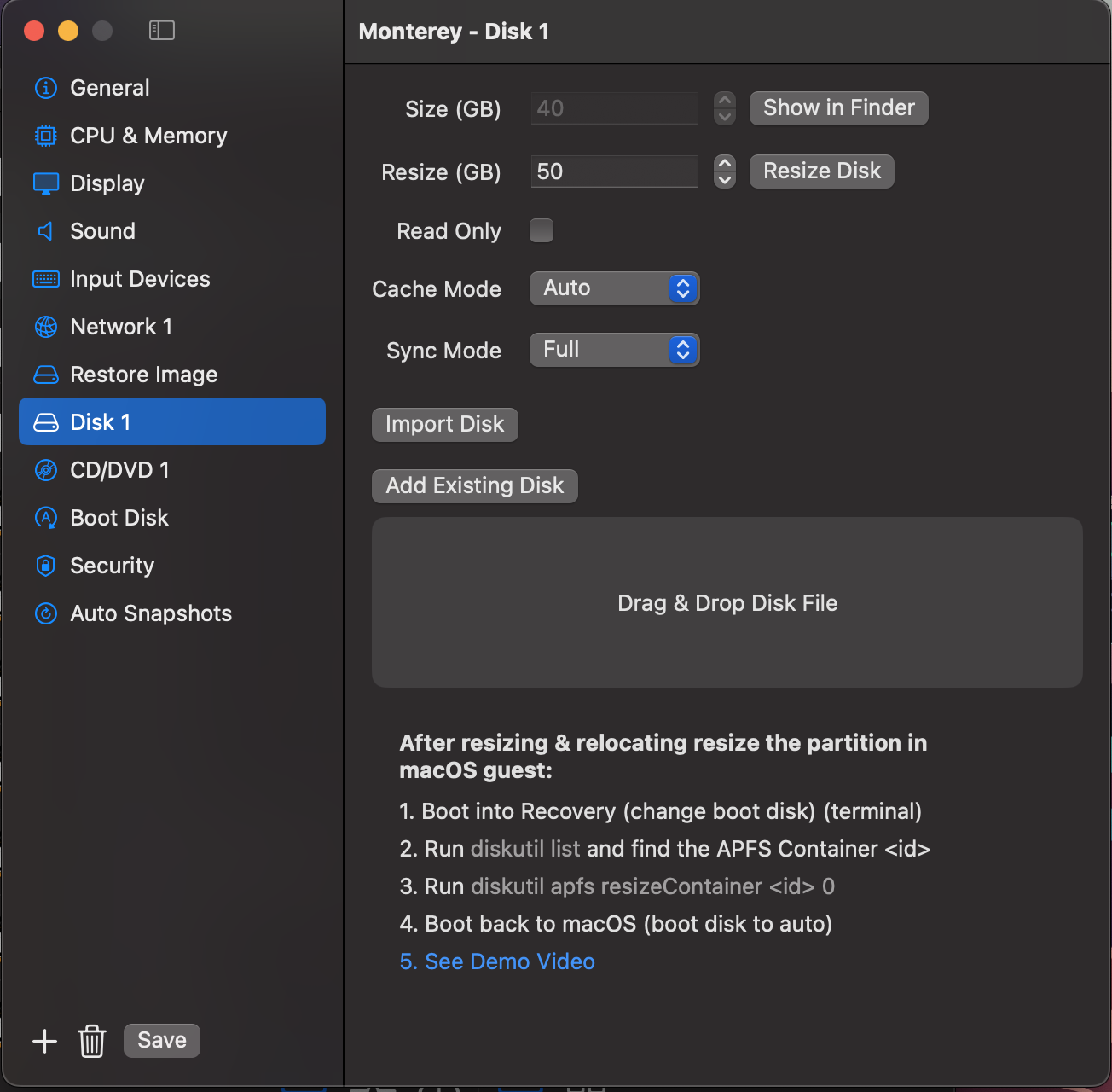Select CD/DVD 1 in the sidebar
The width and height of the screenshot is (1112, 1092).
172,470
